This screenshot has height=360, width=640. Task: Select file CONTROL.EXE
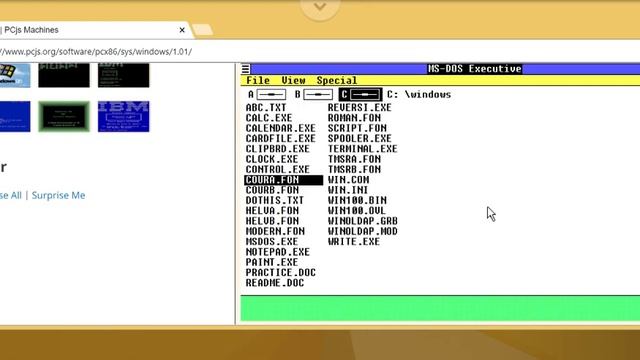click(x=278, y=169)
